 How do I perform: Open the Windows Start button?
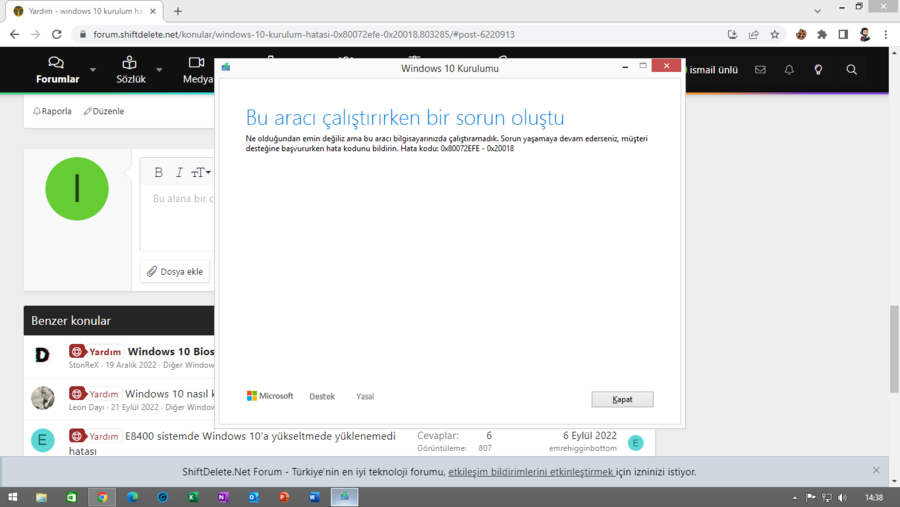(x=12, y=497)
